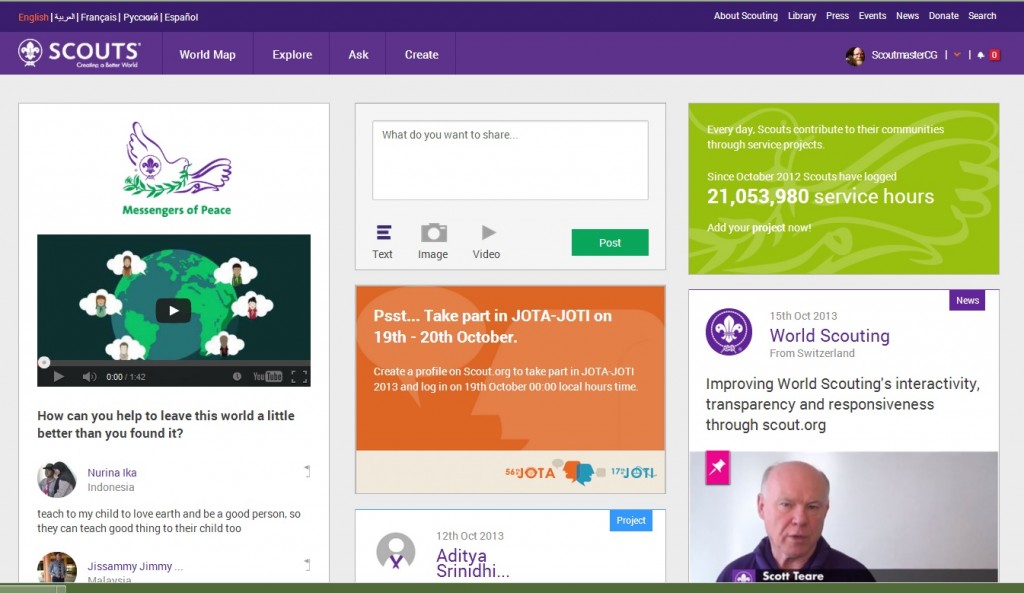This screenshot has width=1024, height=593.
Task: Mute the video with the speaker icon
Action: [89, 377]
